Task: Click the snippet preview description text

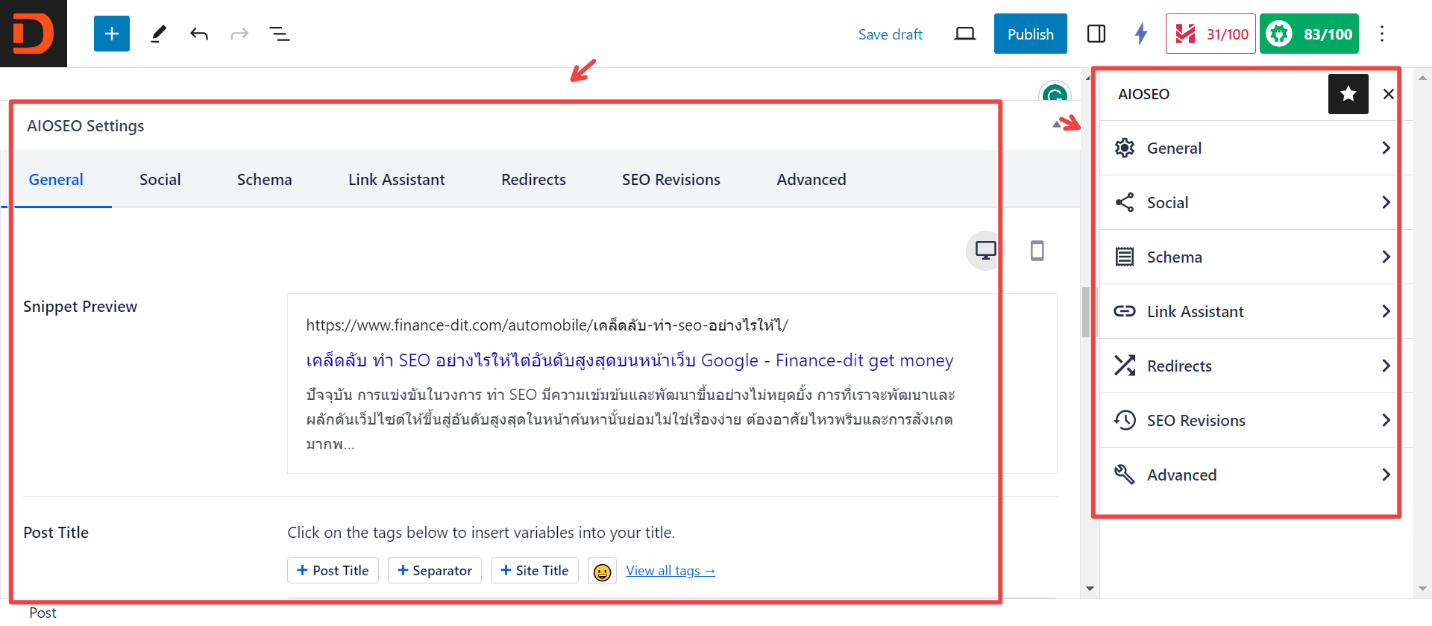Action: [632, 420]
